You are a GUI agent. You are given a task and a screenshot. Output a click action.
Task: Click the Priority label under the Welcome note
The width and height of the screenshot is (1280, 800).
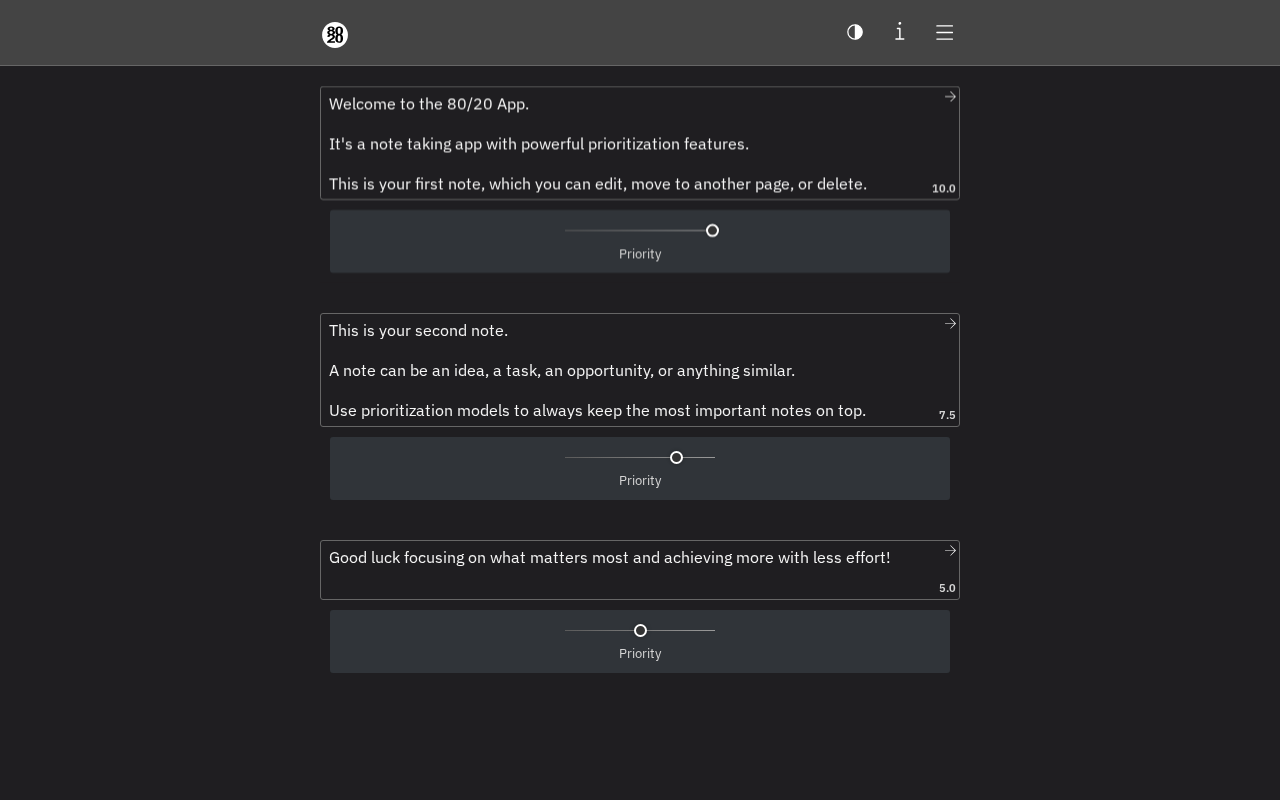click(640, 254)
